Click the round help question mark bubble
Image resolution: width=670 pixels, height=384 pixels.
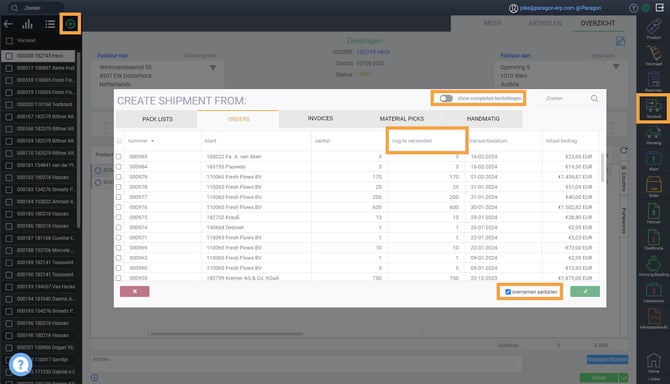[x=20, y=364]
